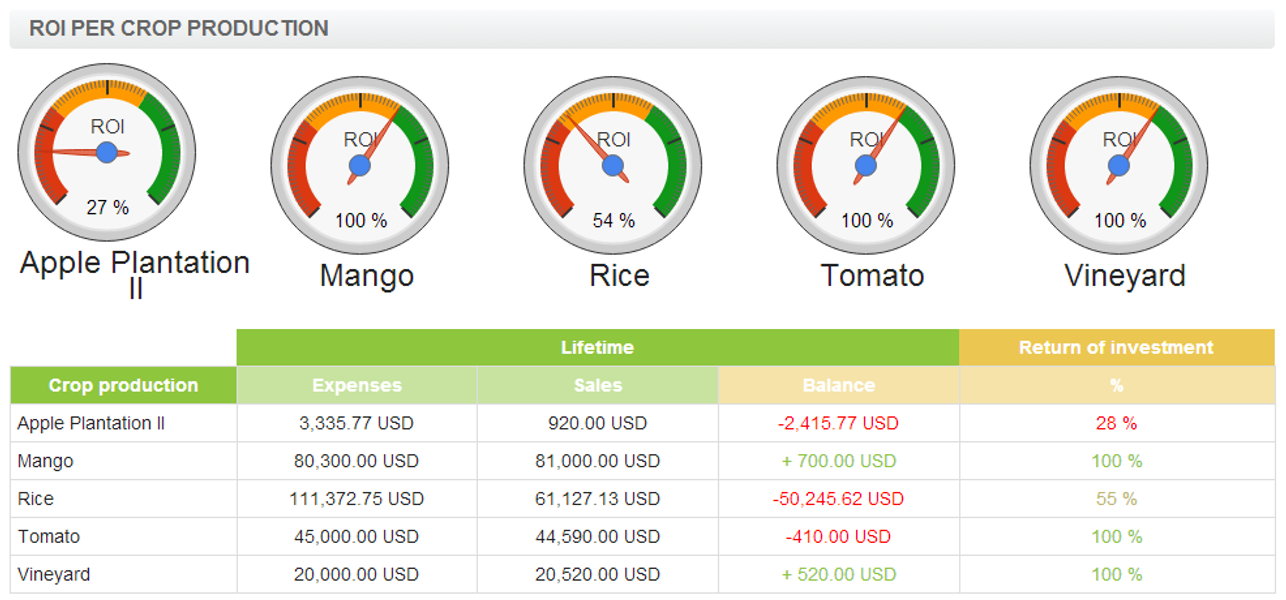Open the Vineyard row in table
1286x600 pixels.
coord(54,575)
